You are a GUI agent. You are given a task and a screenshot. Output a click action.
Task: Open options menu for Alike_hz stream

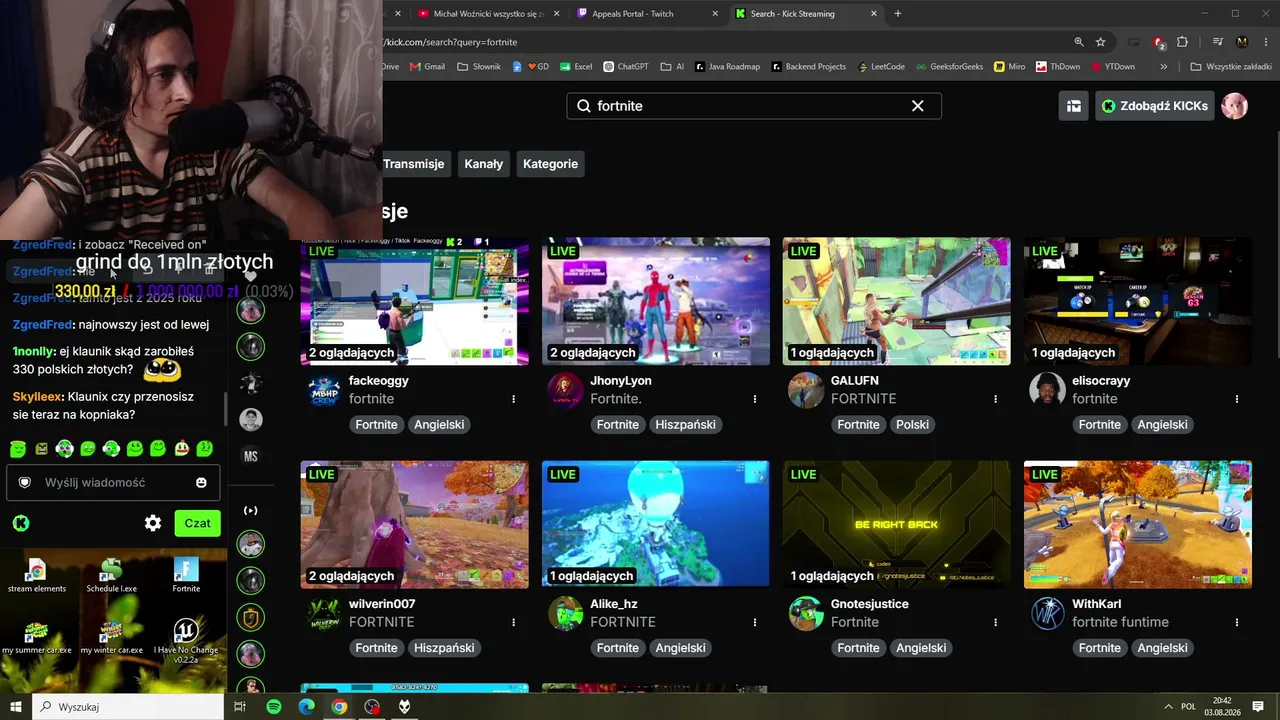[755, 622]
